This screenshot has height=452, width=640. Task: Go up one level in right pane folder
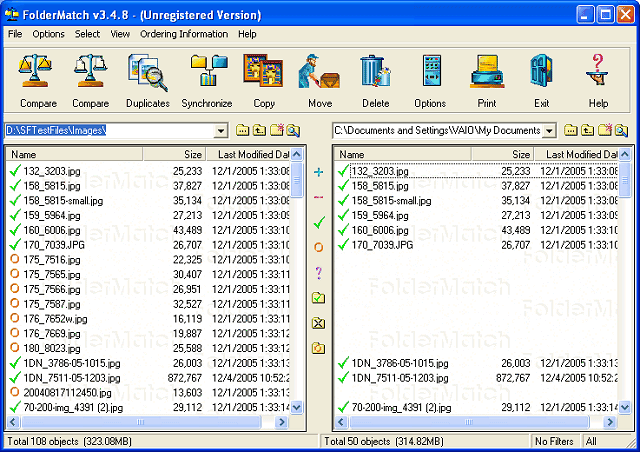point(588,131)
